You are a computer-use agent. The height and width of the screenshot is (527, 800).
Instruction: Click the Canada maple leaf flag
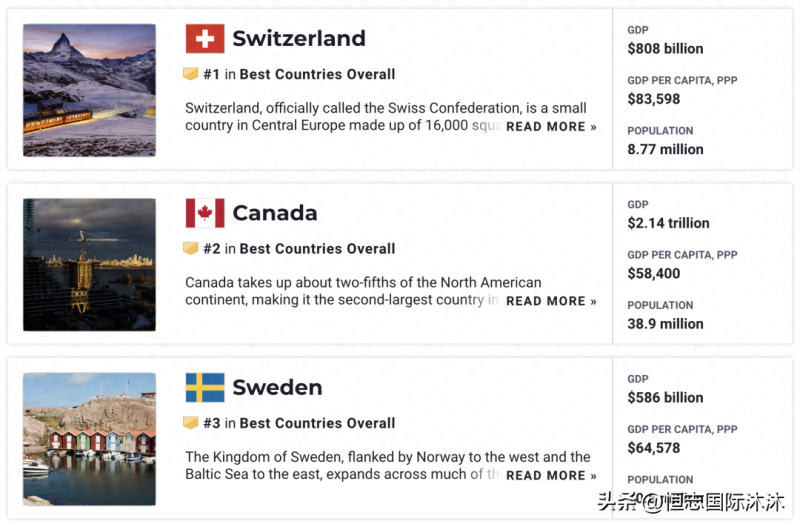coord(204,213)
